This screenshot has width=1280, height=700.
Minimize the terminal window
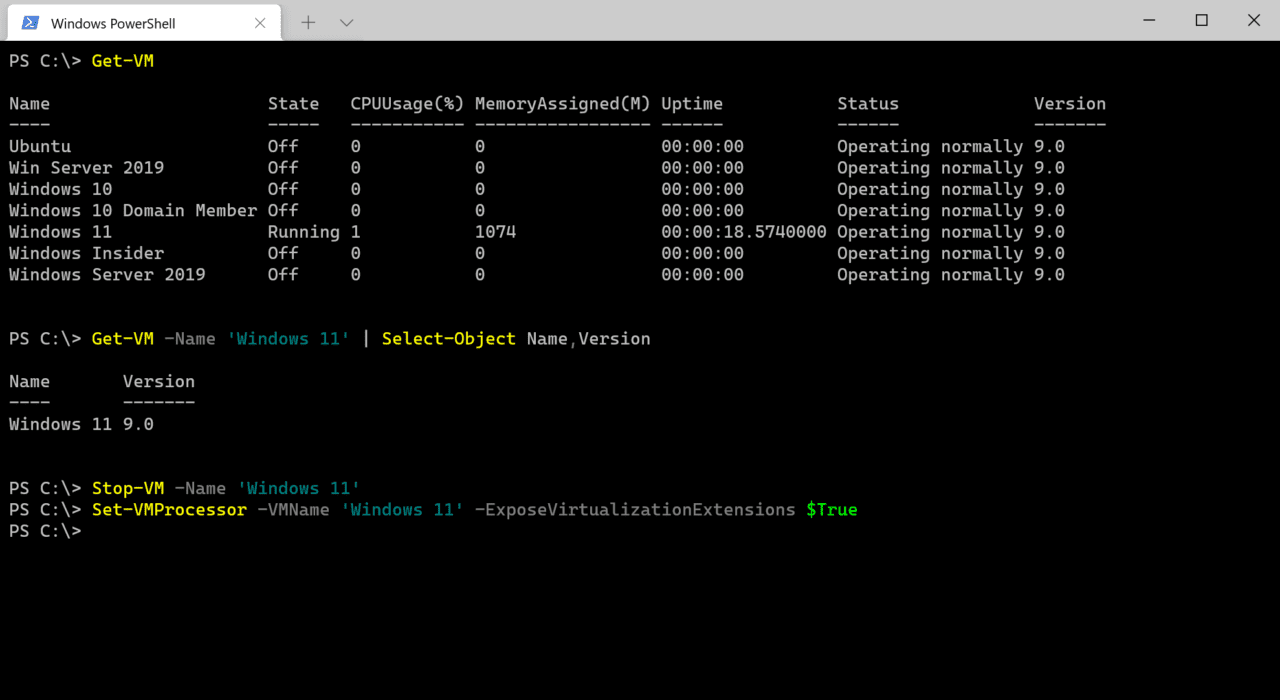tap(1150, 20)
